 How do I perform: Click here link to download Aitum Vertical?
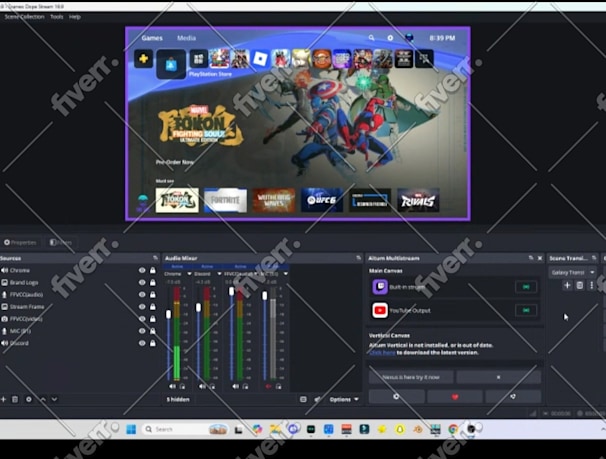(x=382, y=352)
